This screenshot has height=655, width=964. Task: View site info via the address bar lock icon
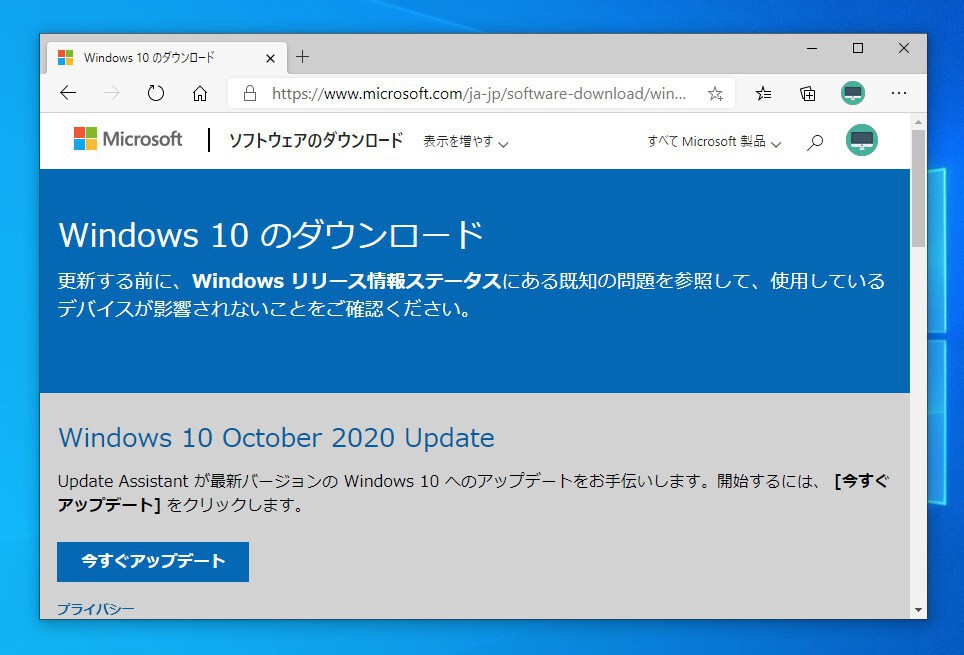coord(250,93)
